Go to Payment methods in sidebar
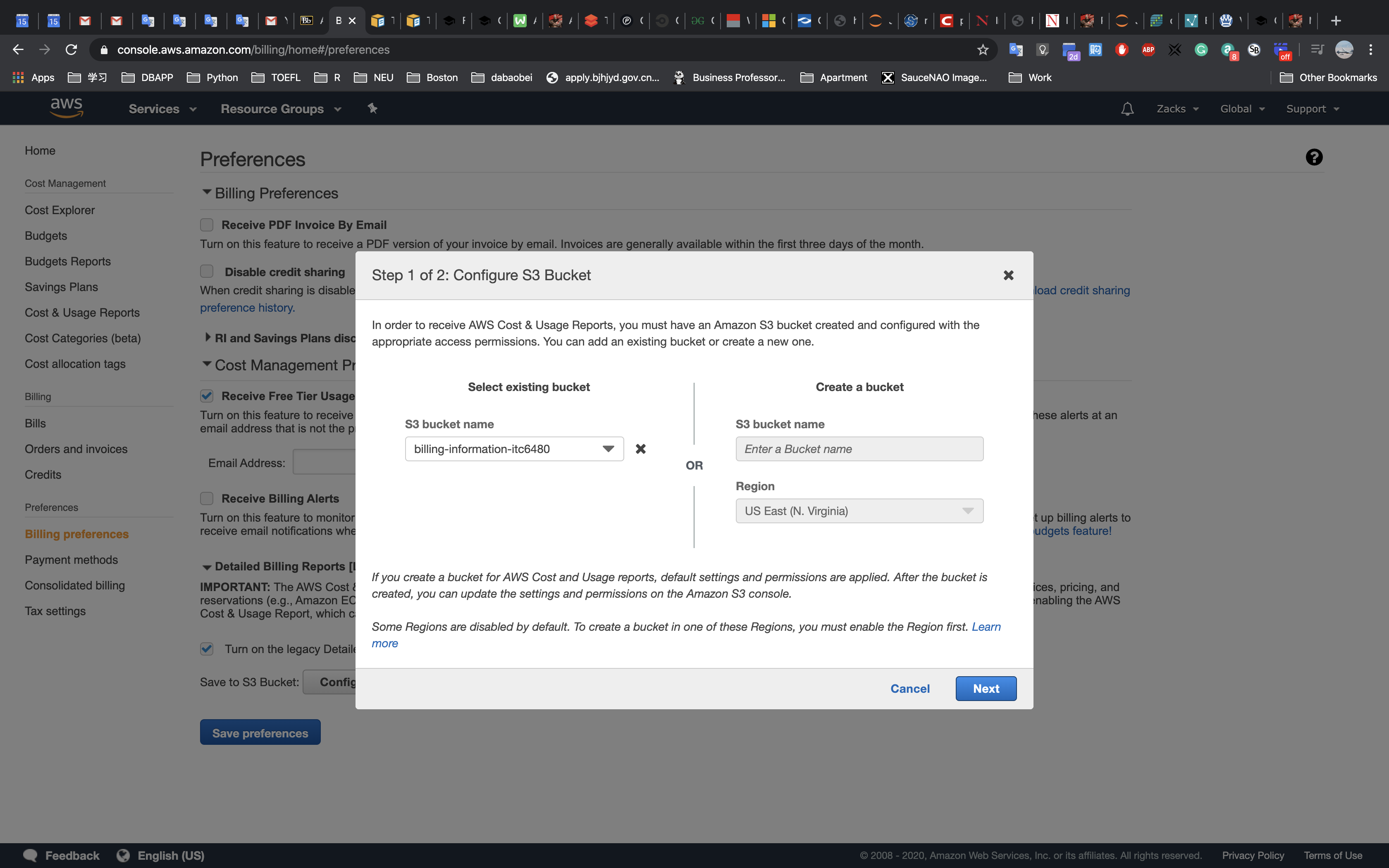This screenshot has width=1389, height=868. (71, 560)
